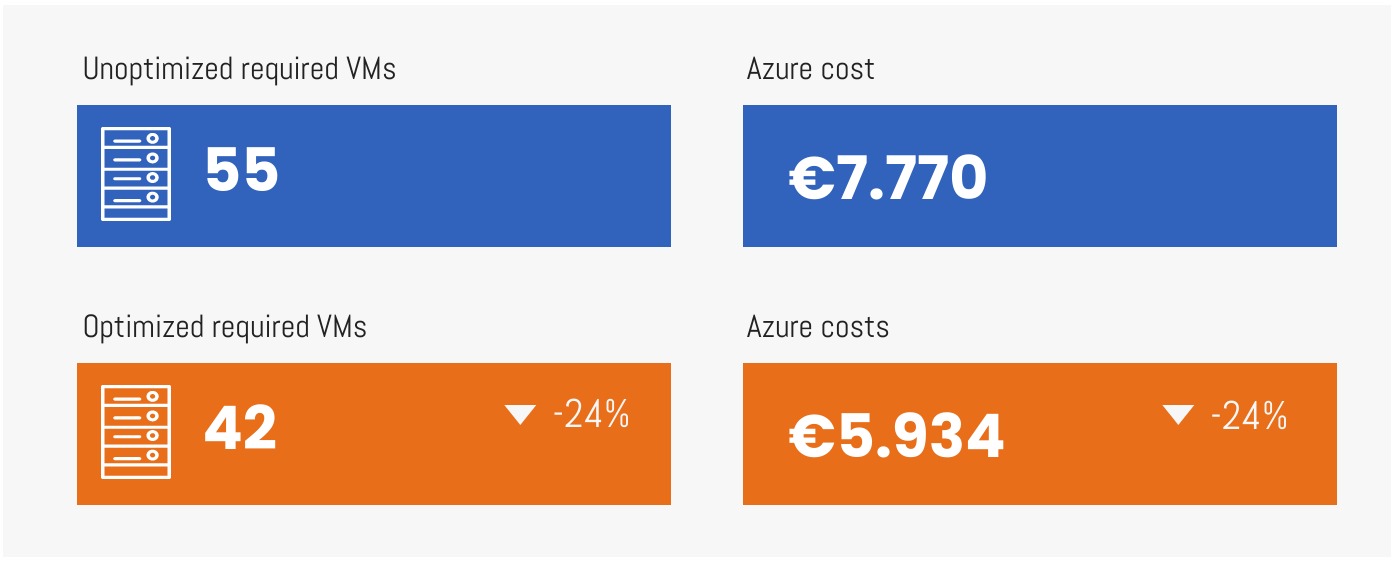This screenshot has width=1397, height=561.
Task: Click the -24% label in the optimized VMs card
Action: (591, 414)
